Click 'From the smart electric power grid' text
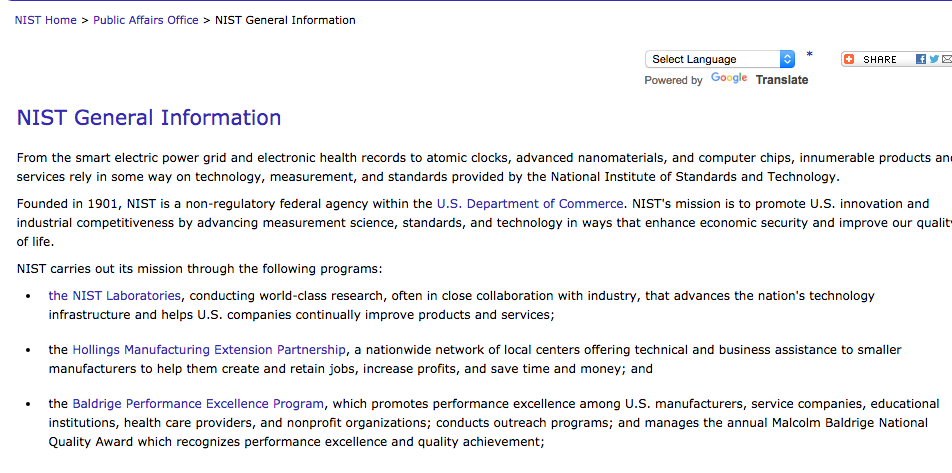 pos(485,168)
